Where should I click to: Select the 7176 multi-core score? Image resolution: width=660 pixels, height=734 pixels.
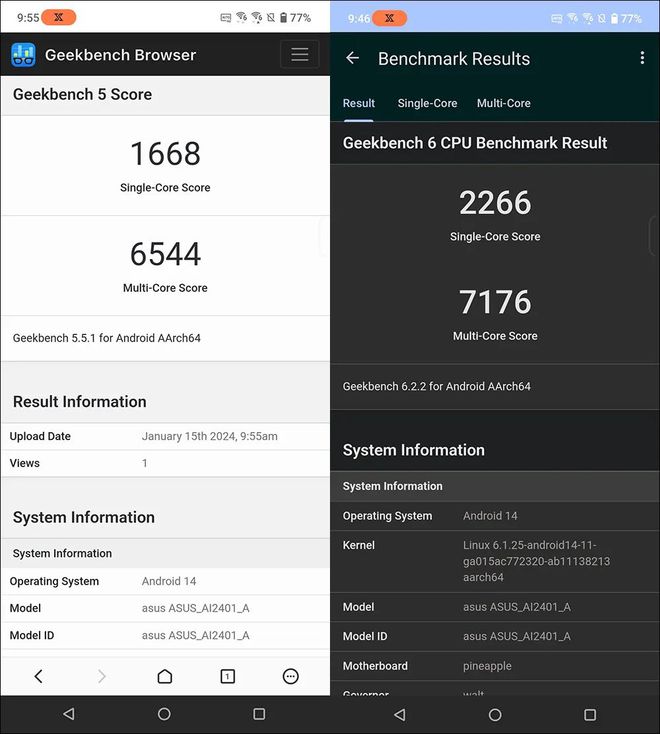[495, 302]
